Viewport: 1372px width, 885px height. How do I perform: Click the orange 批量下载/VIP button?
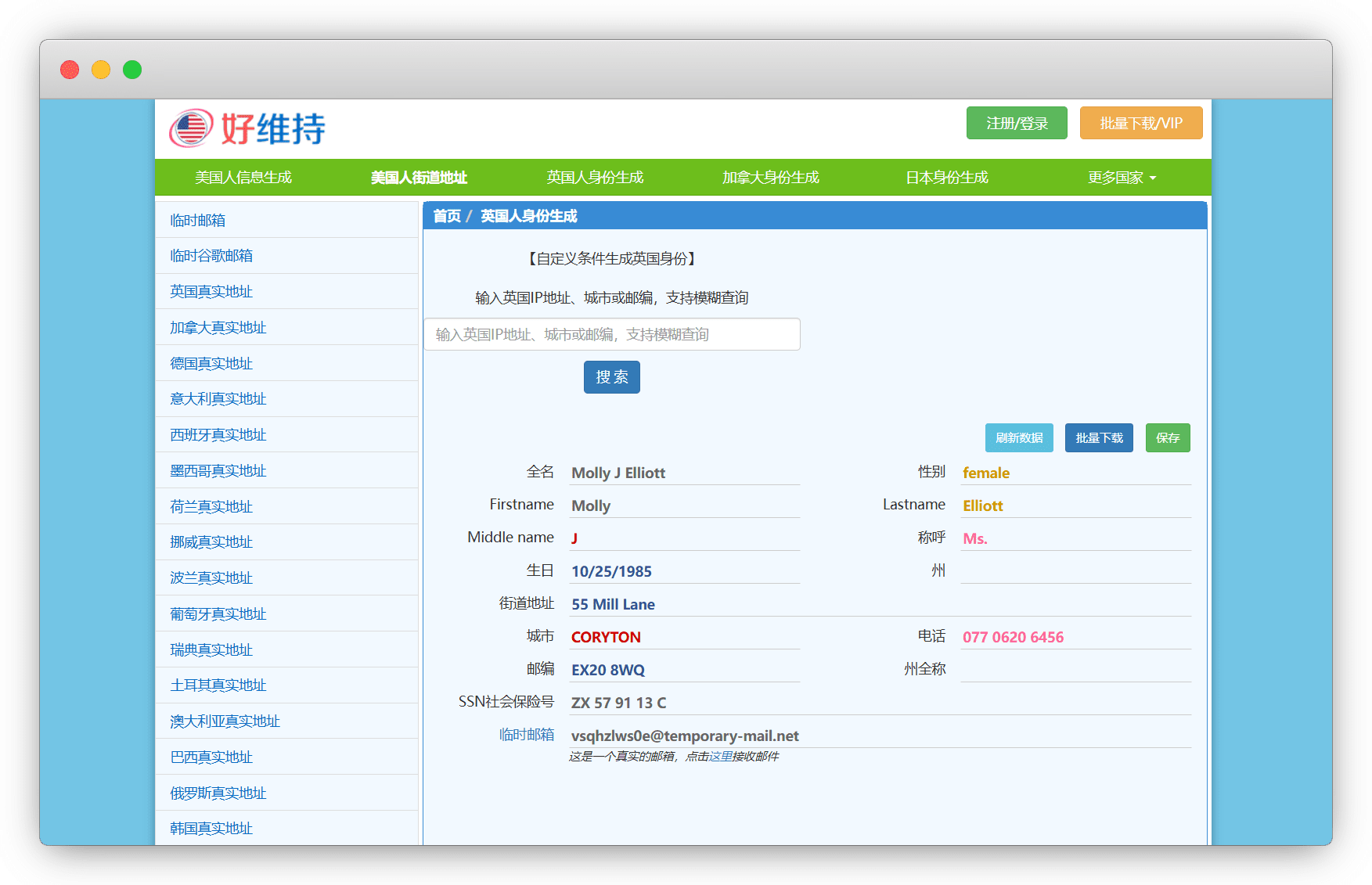[x=1140, y=123]
